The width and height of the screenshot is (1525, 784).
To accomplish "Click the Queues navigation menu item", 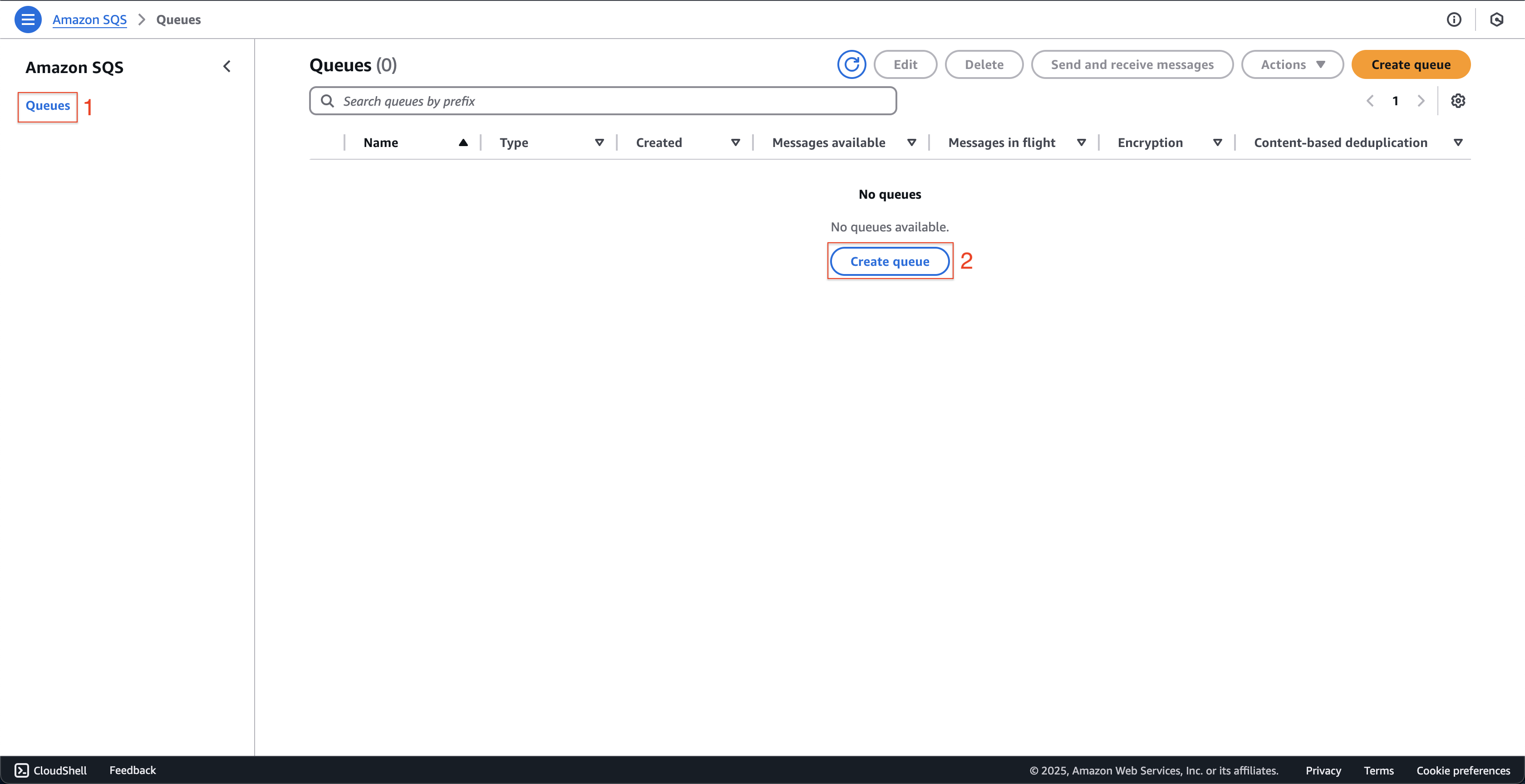I will pyautogui.click(x=48, y=105).
